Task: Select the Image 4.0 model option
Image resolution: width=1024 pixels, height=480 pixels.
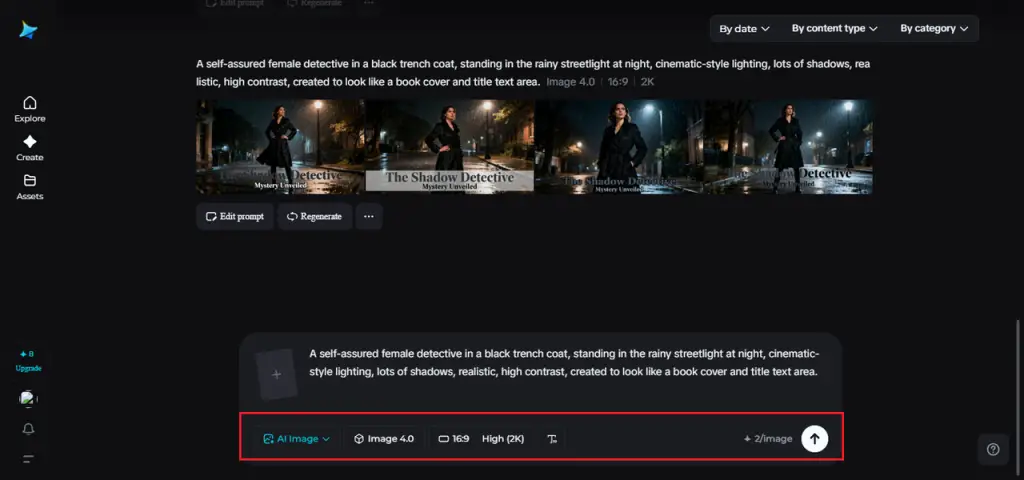Action: (x=384, y=439)
